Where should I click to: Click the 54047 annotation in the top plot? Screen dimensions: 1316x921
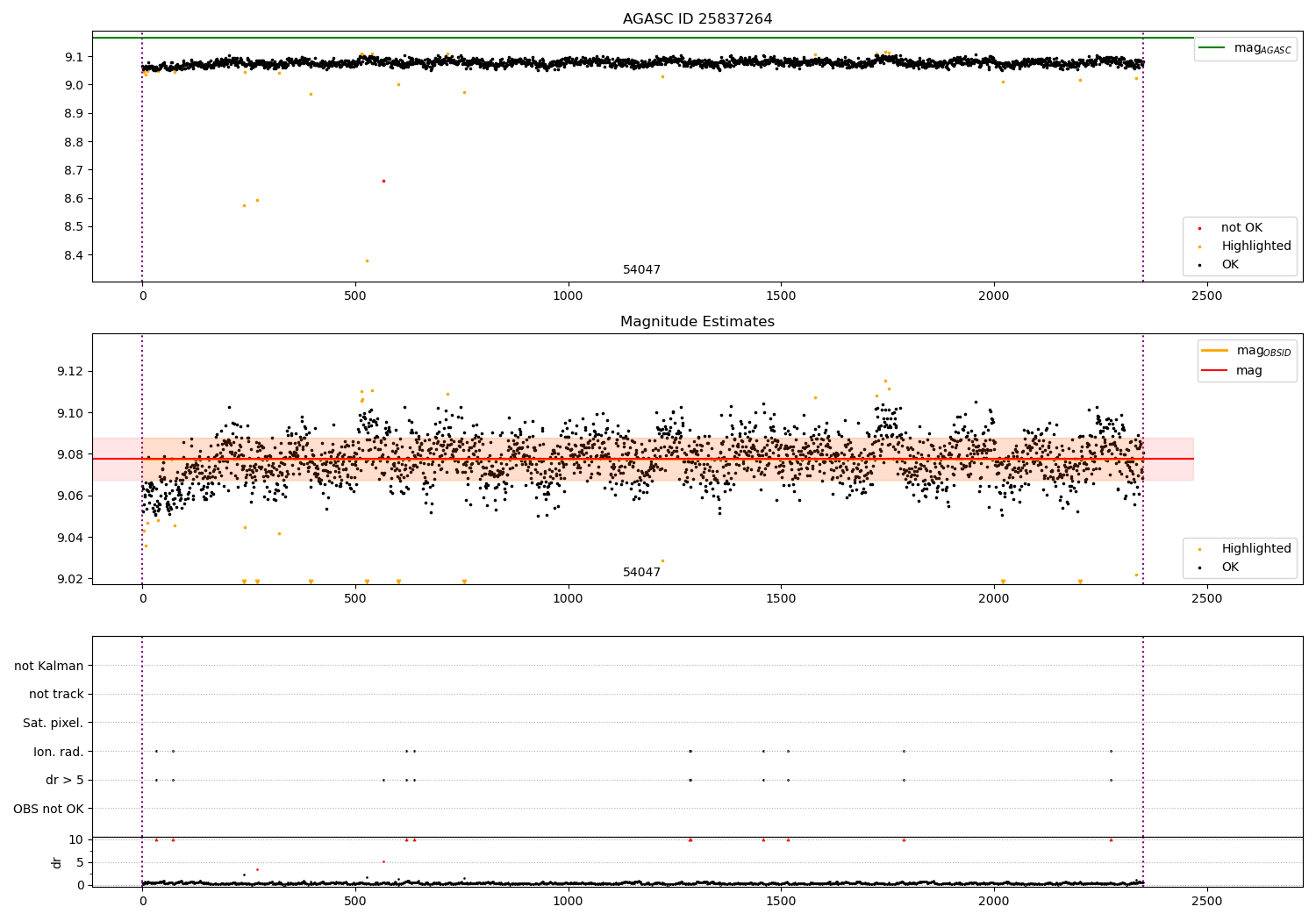coord(641,270)
